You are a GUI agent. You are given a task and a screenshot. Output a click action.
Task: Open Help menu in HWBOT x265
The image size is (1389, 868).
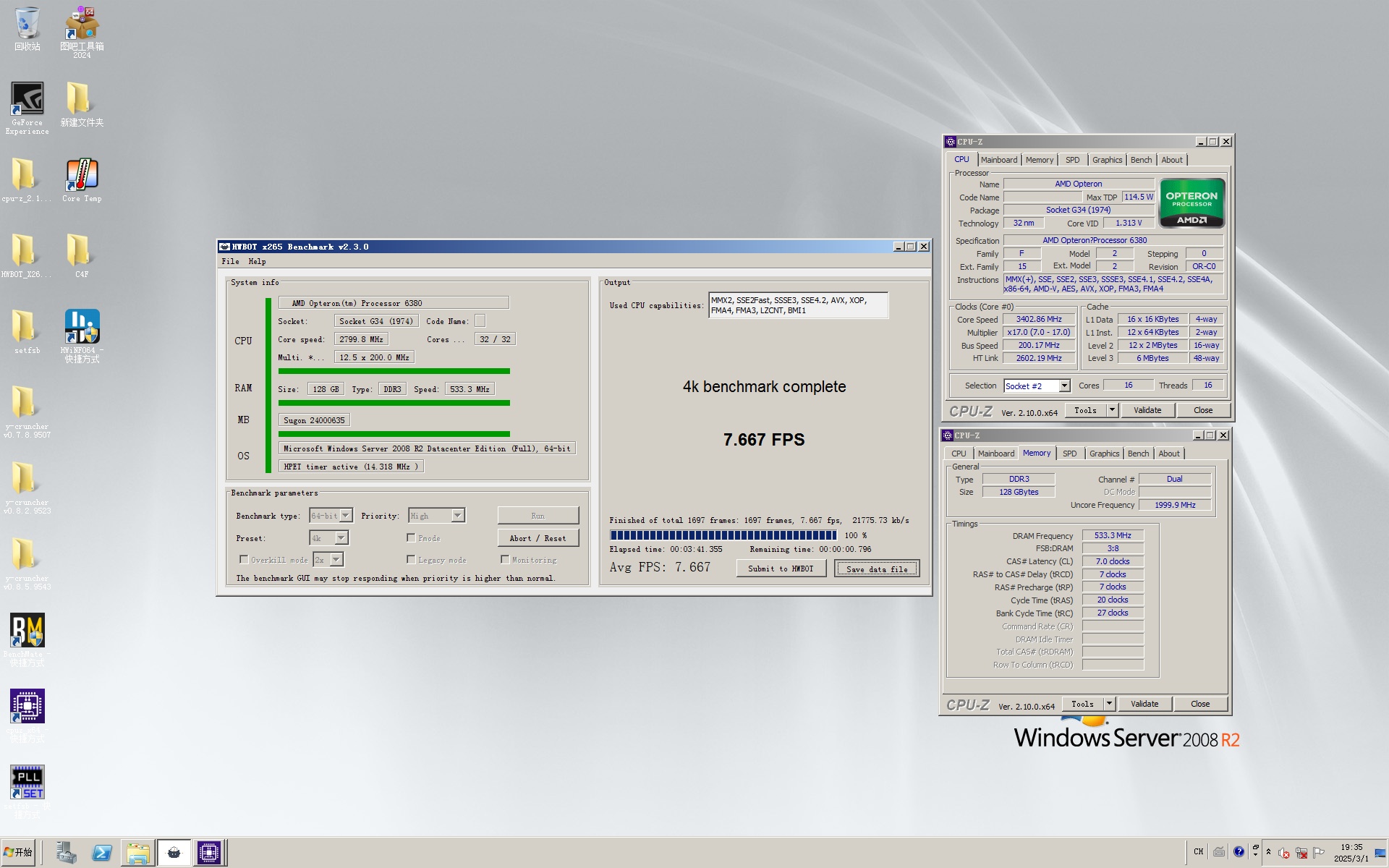(x=257, y=262)
